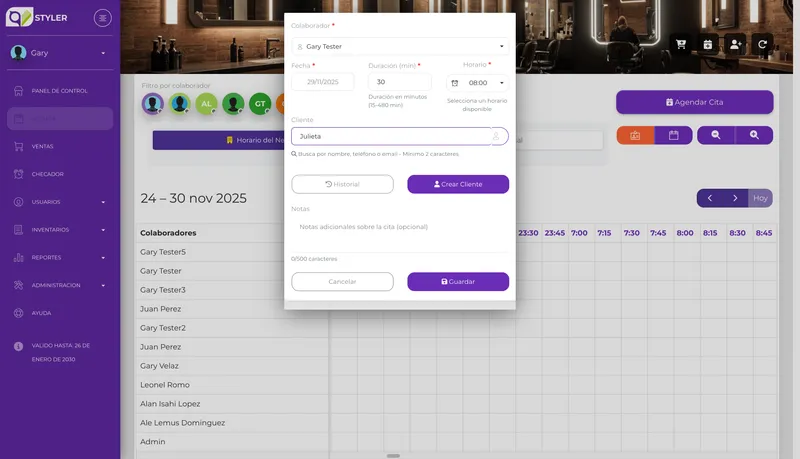This screenshot has height=459, width=800.
Task: Click the zoom out magnifier icon
Action: click(716, 135)
